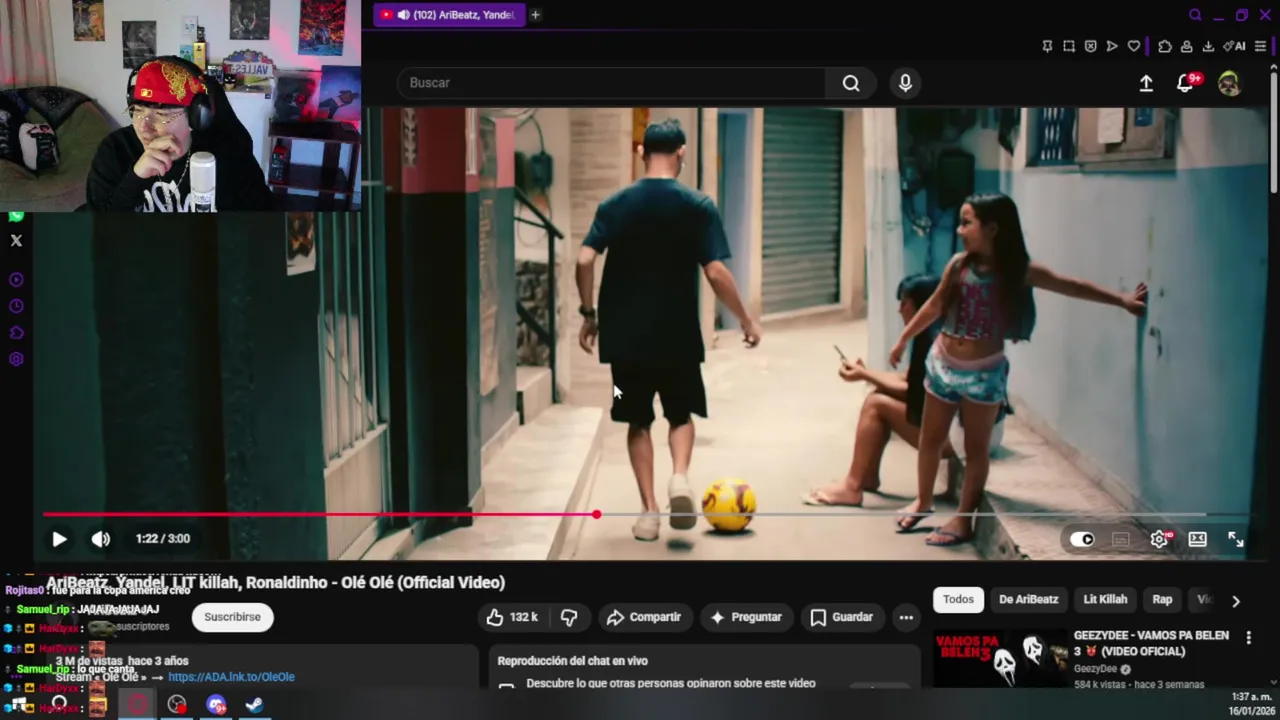1280x720 pixels.
Task: Select the Lit Killah filter chip
Action: pos(1105,600)
